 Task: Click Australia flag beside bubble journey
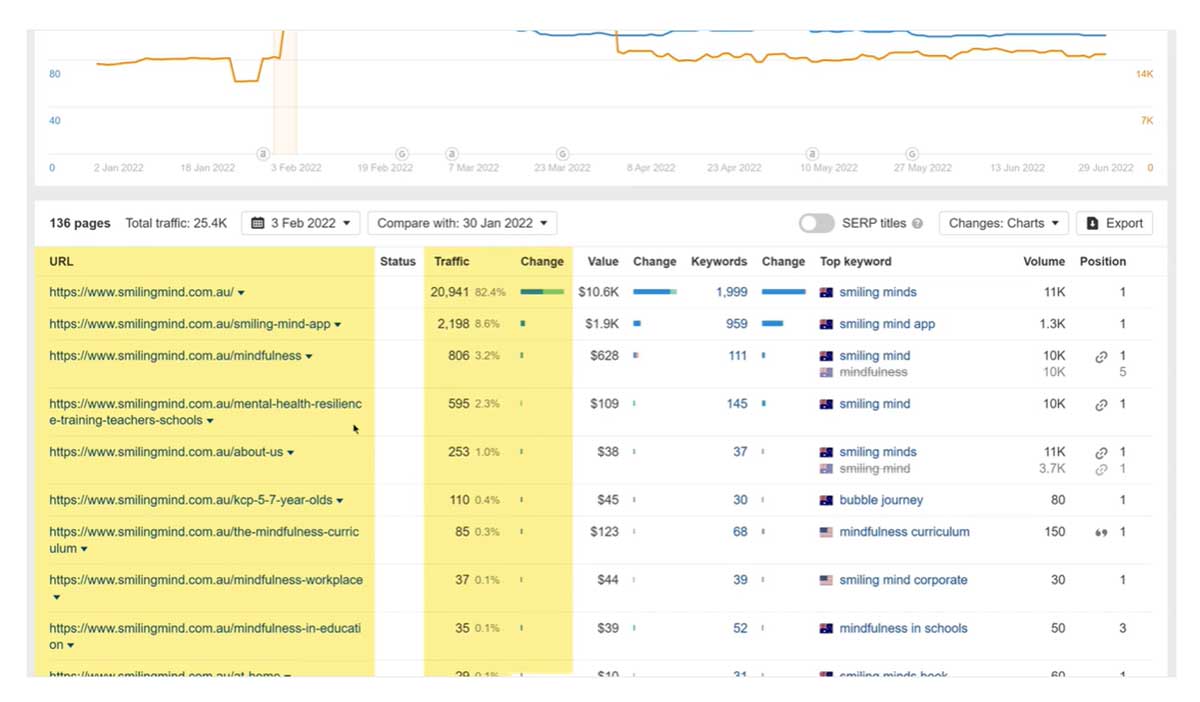pyautogui.click(x=826, y=501)
